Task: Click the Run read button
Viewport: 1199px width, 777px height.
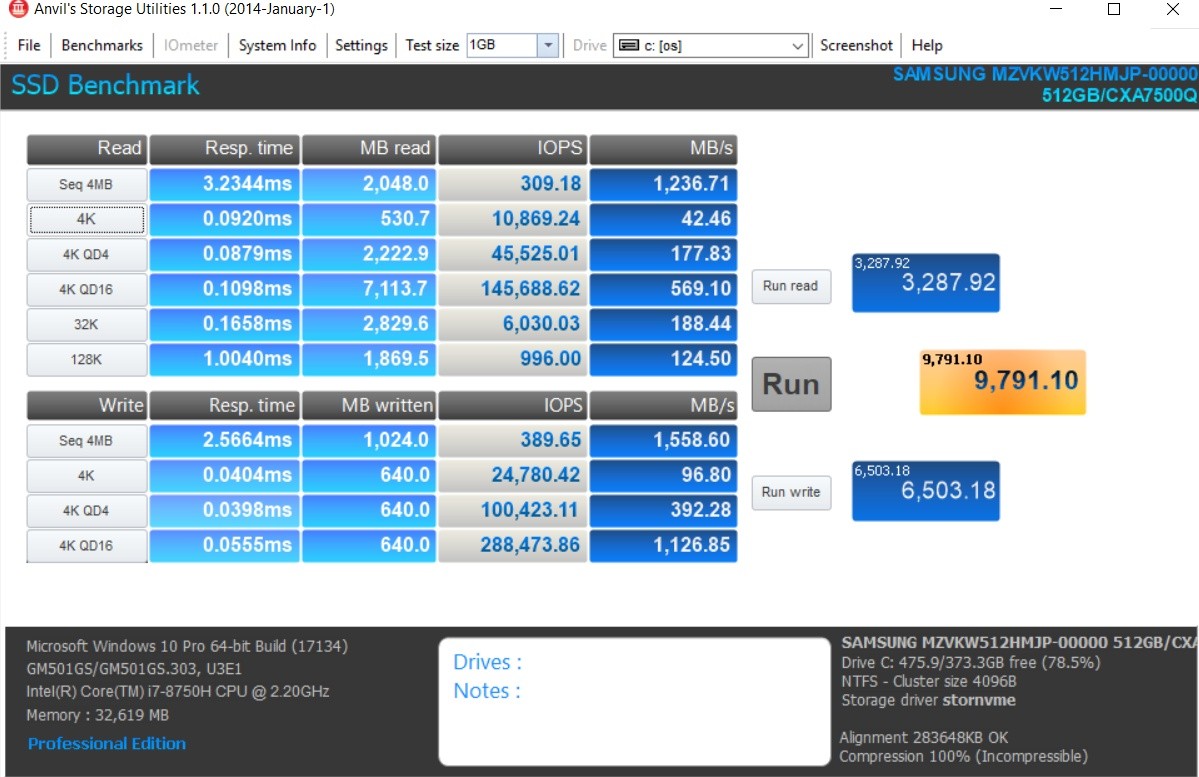Action: pos(790,286)
